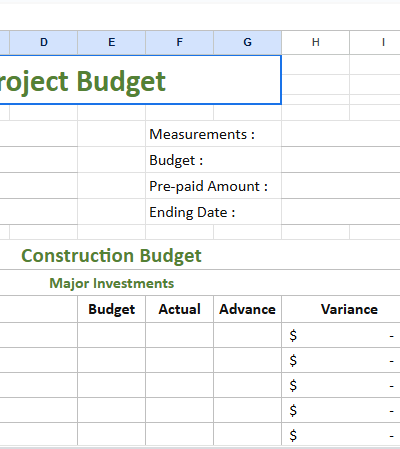Select the value cell beside Ending Date
The width and height of the screenshot is (400, 449).
[341, 212]
